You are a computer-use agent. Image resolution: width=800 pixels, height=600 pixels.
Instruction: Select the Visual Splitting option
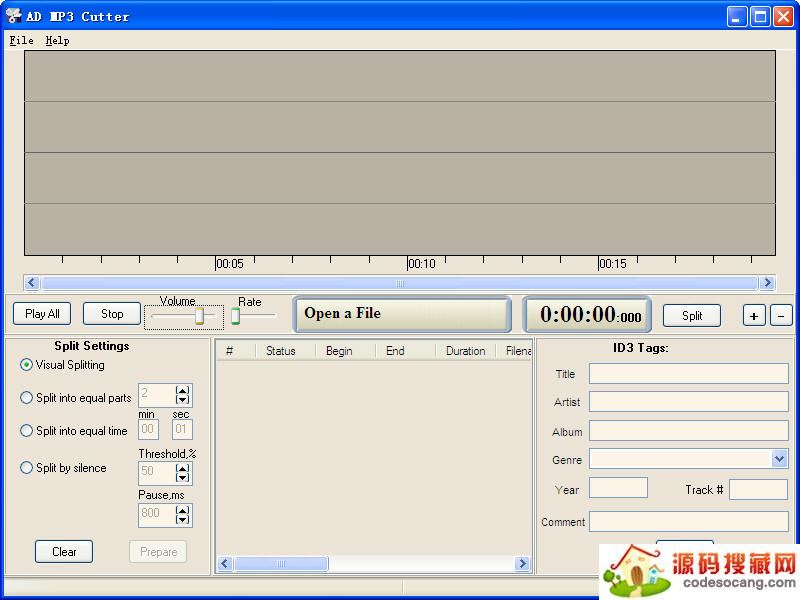[x=27, y=365]
